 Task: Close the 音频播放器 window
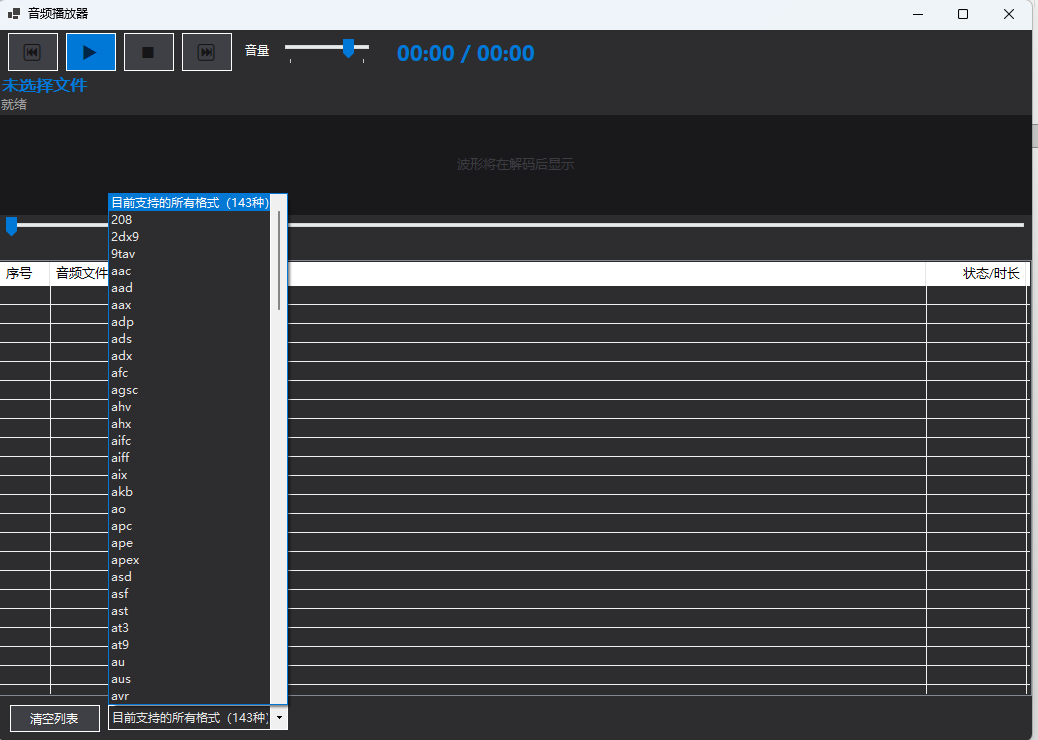tap(1009, 14)
